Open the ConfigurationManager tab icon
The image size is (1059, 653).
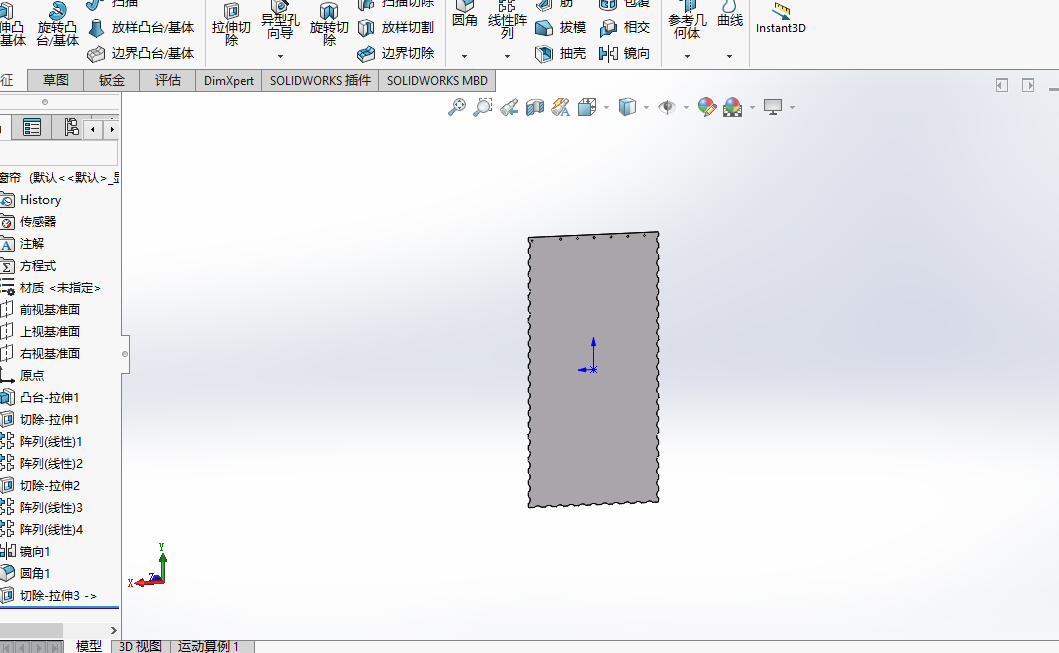tap(70, 127)
